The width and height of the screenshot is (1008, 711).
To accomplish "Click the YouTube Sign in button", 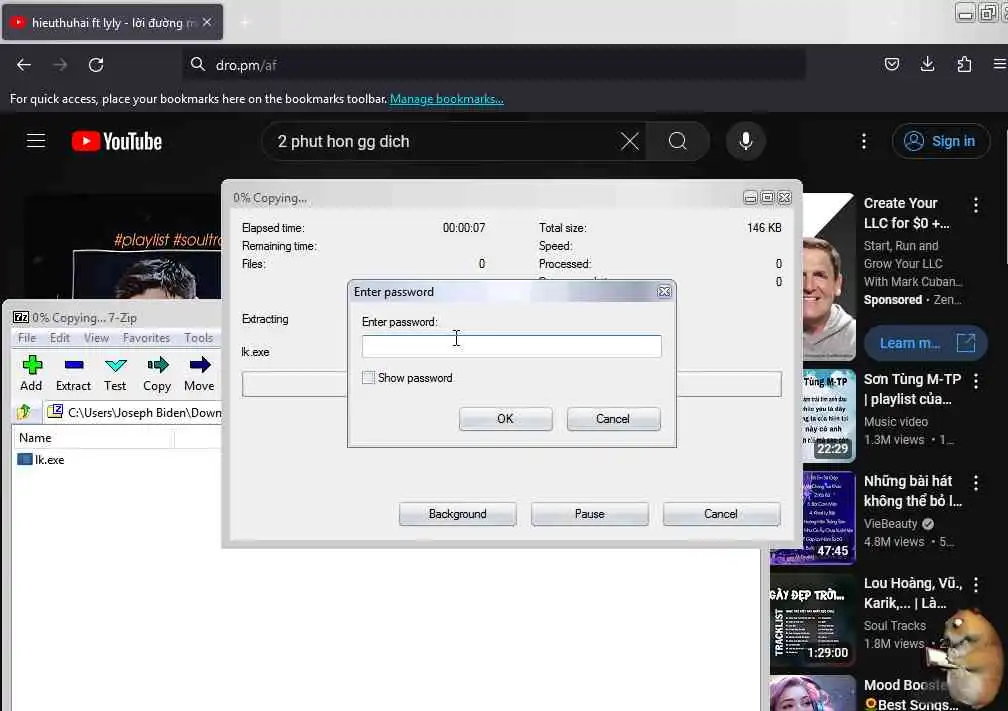I will pos(940,141).
